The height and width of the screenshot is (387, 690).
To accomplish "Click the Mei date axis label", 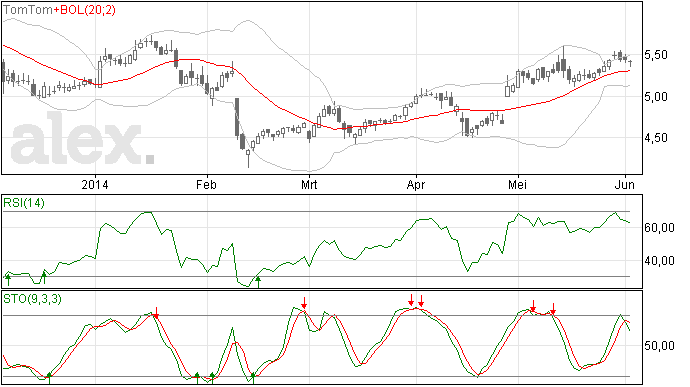I will point(518,184).
